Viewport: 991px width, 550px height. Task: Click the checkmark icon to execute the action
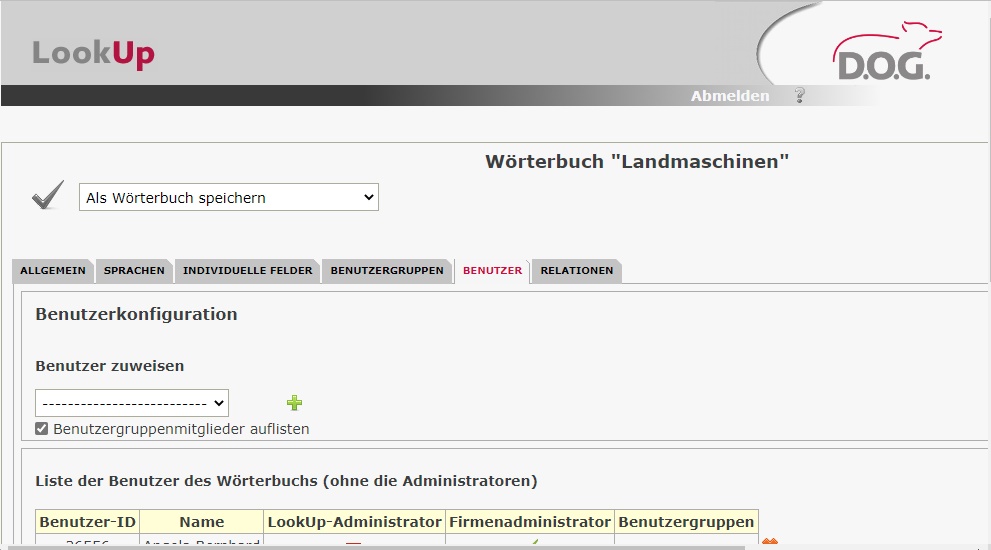tap(48, 197)
